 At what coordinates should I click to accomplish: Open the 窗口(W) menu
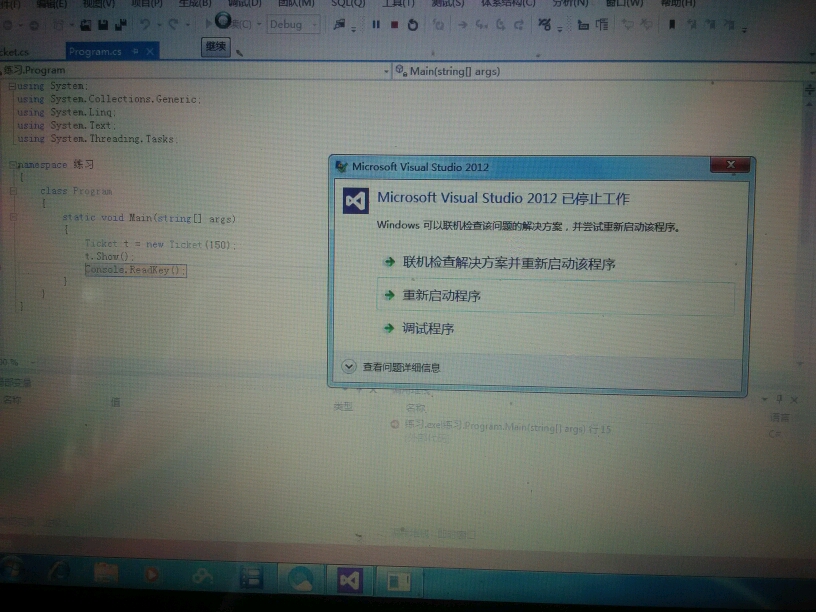[624, 4]
